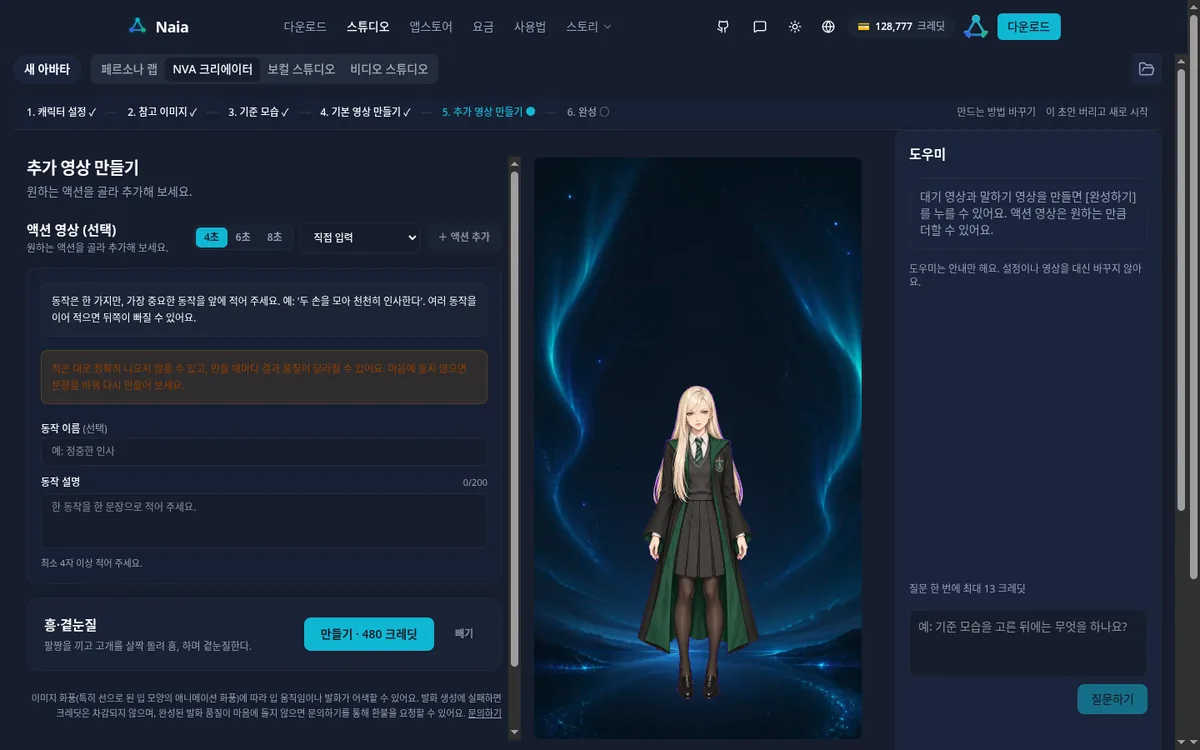Submit with the 질문하기 button

(x=1113, y=699)
